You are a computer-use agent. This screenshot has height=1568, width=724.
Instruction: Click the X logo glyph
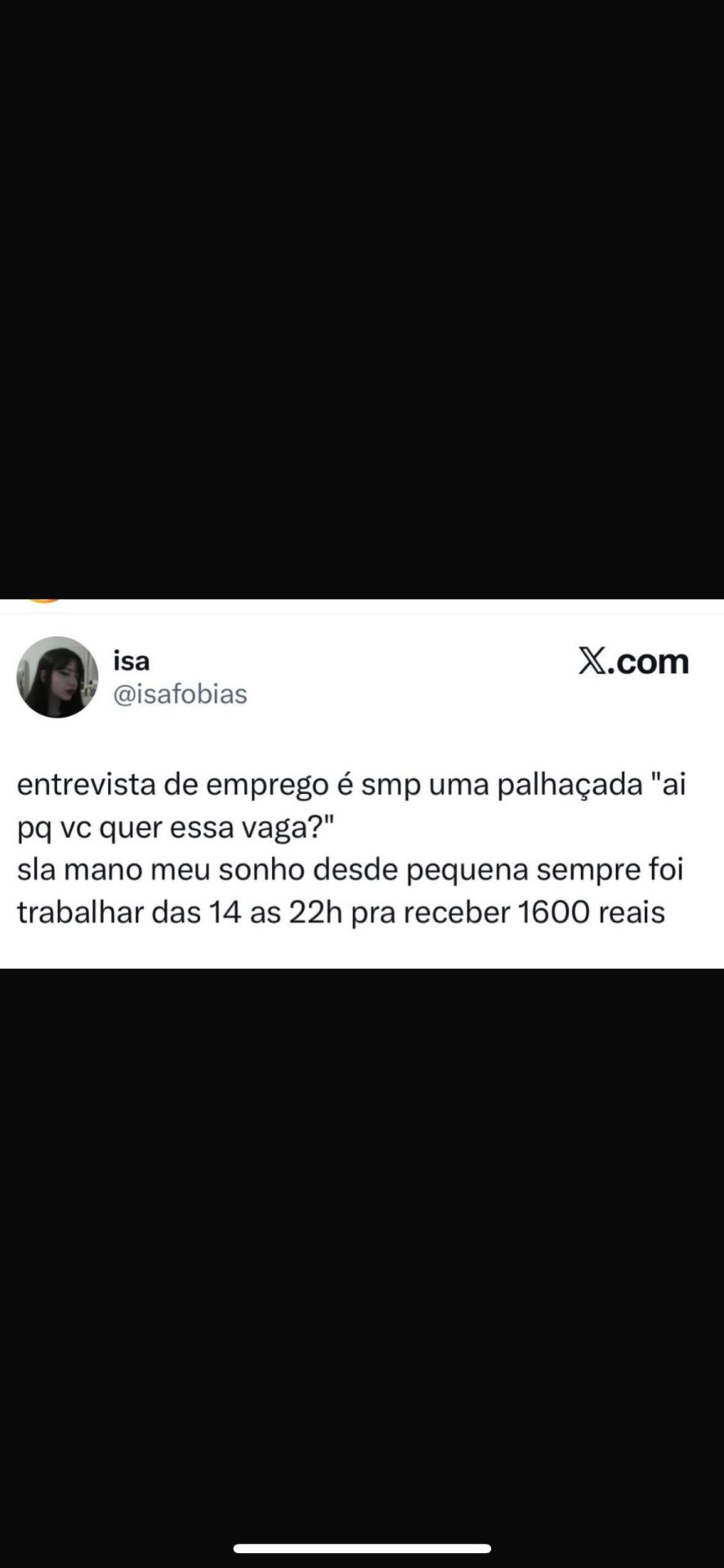593,661
